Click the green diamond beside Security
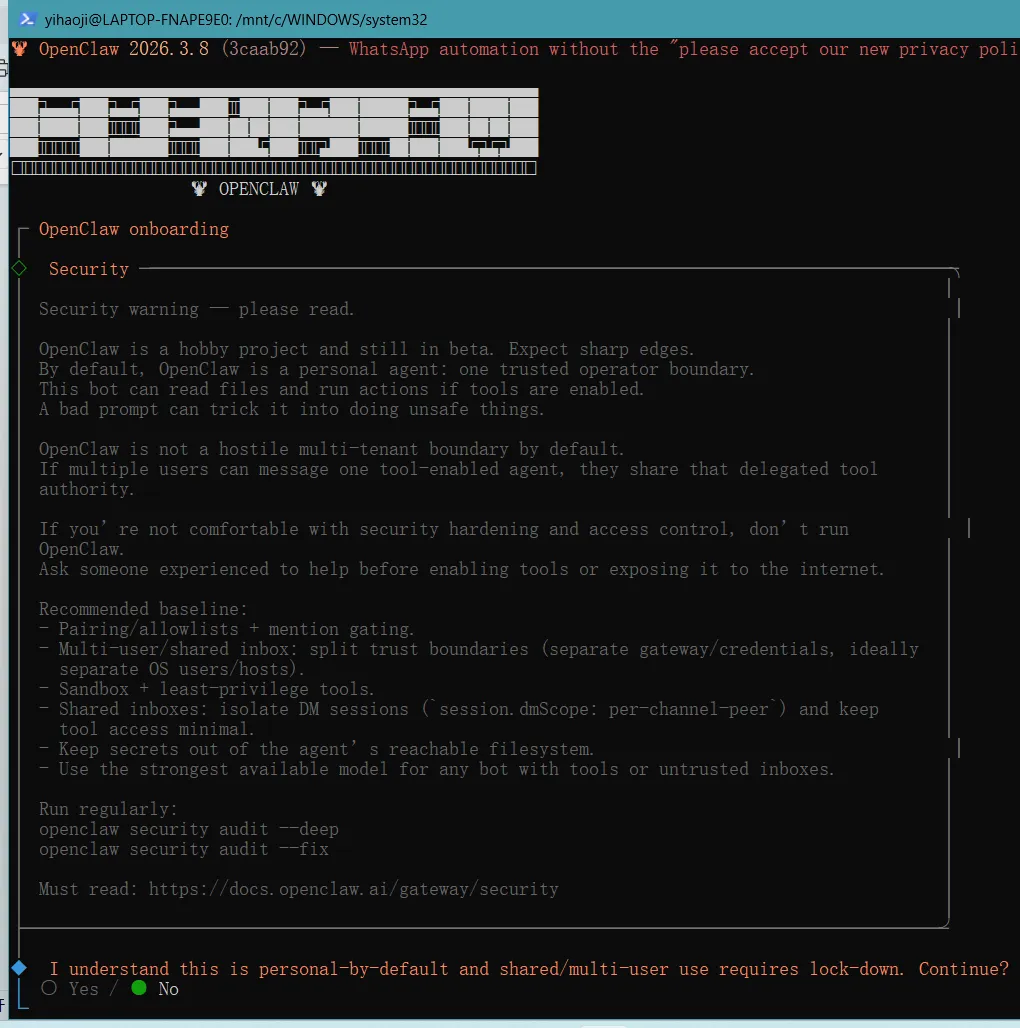The height and width of the screenshot is (1028, 1020). pos(19,268)
